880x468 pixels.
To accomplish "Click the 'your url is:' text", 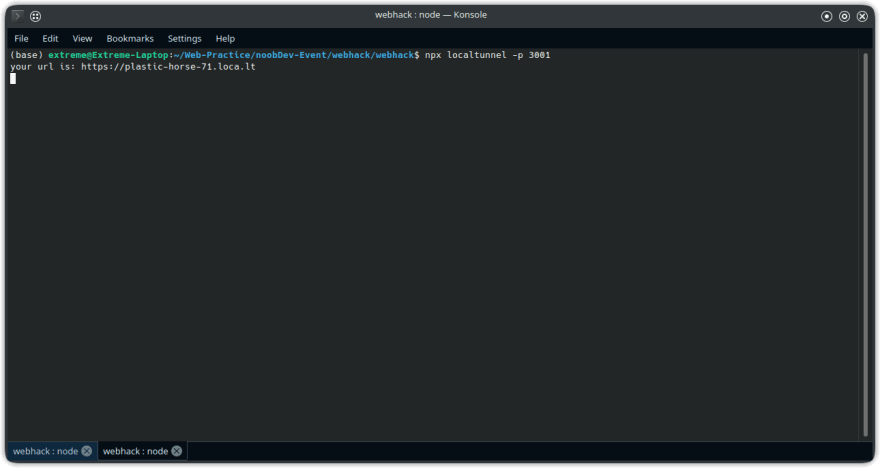I will [42, 67].
